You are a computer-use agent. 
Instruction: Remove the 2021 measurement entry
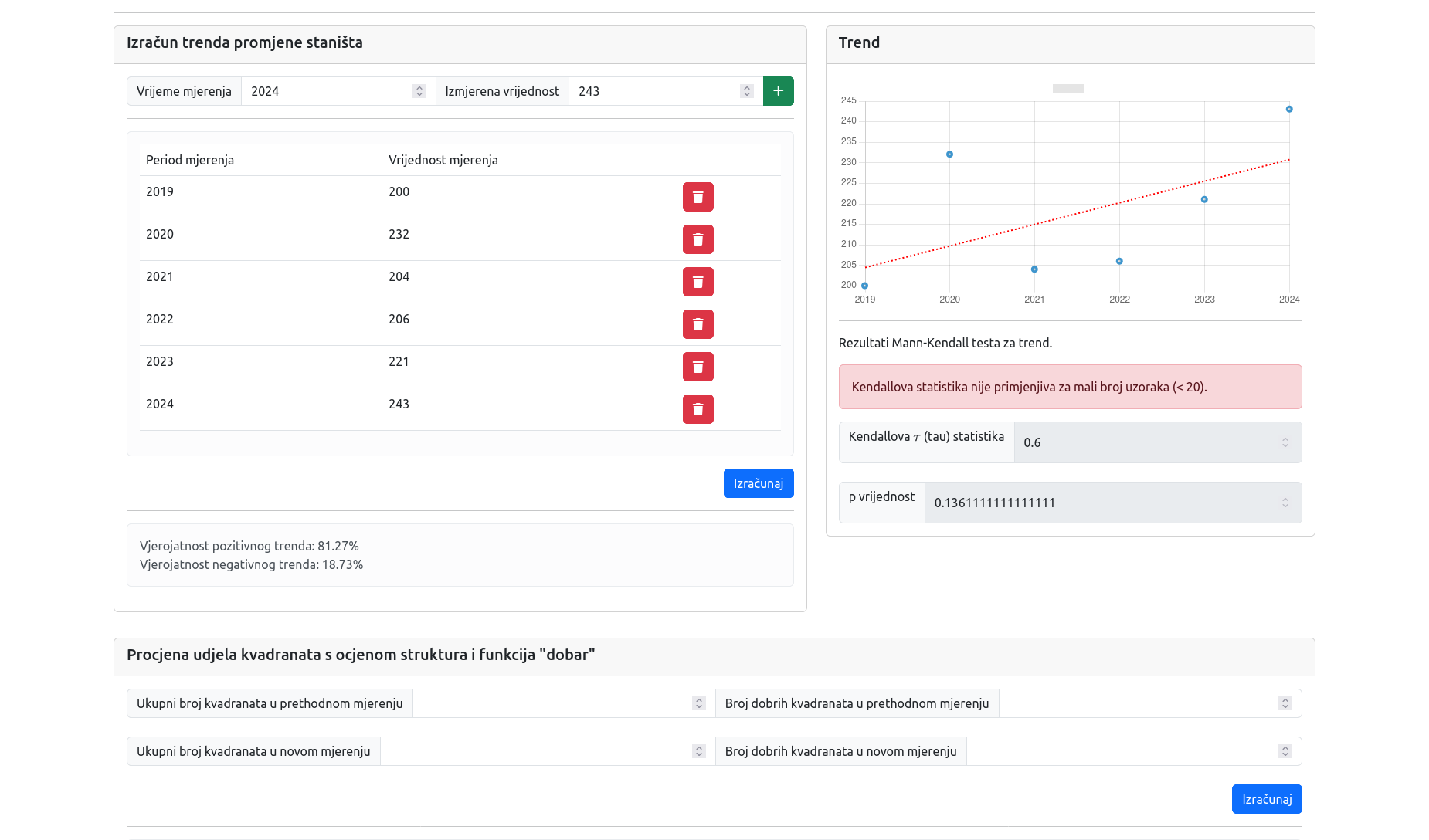coord(698,282)
